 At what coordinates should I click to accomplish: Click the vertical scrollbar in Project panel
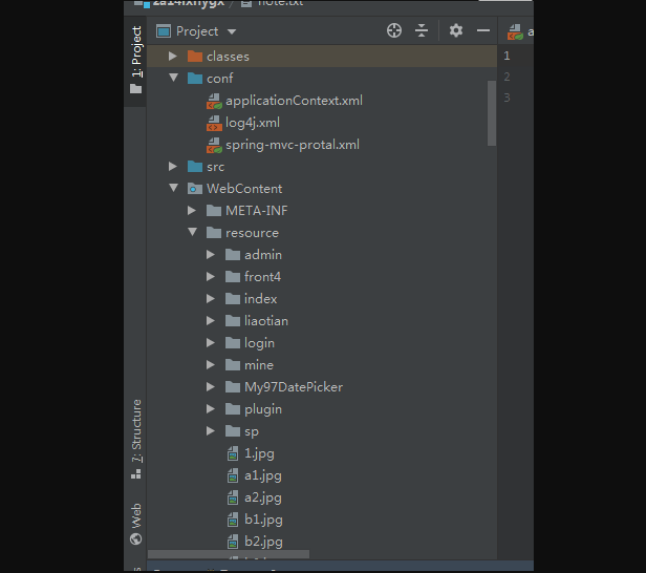(x=492, y=113)
